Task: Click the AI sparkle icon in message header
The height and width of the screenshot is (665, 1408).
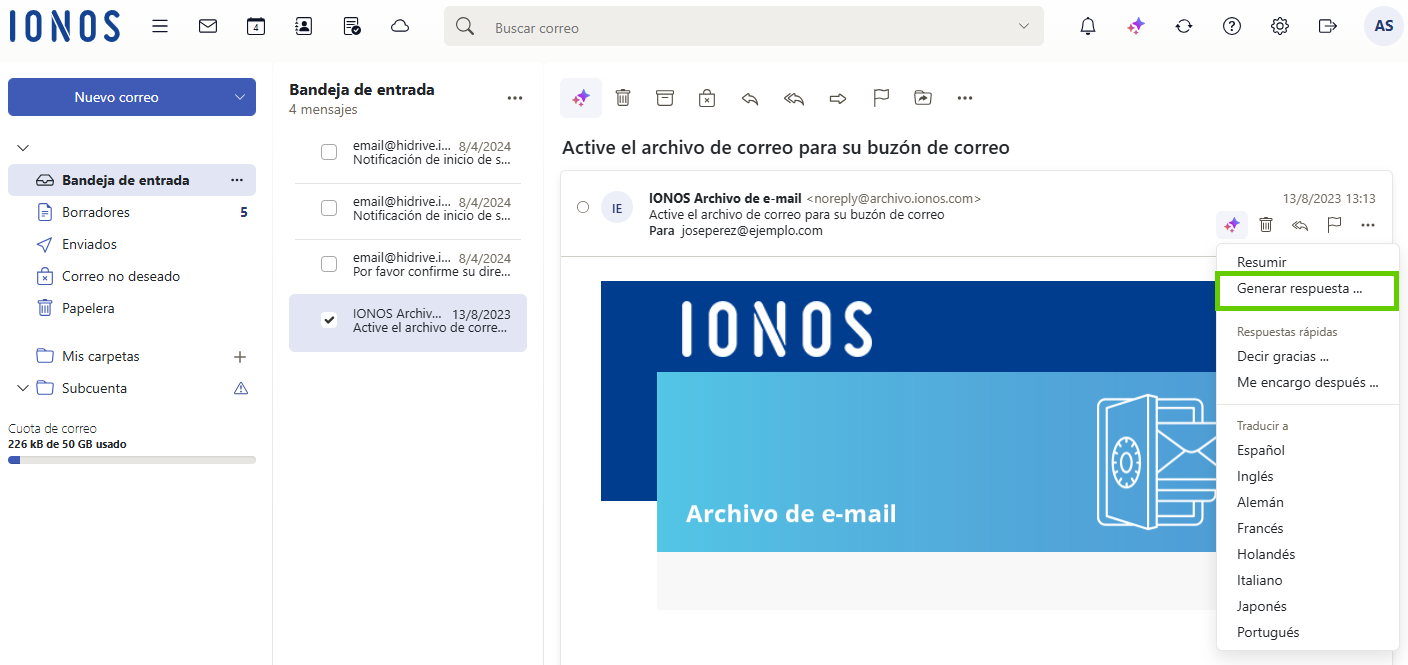Action: pos(1232,225)
